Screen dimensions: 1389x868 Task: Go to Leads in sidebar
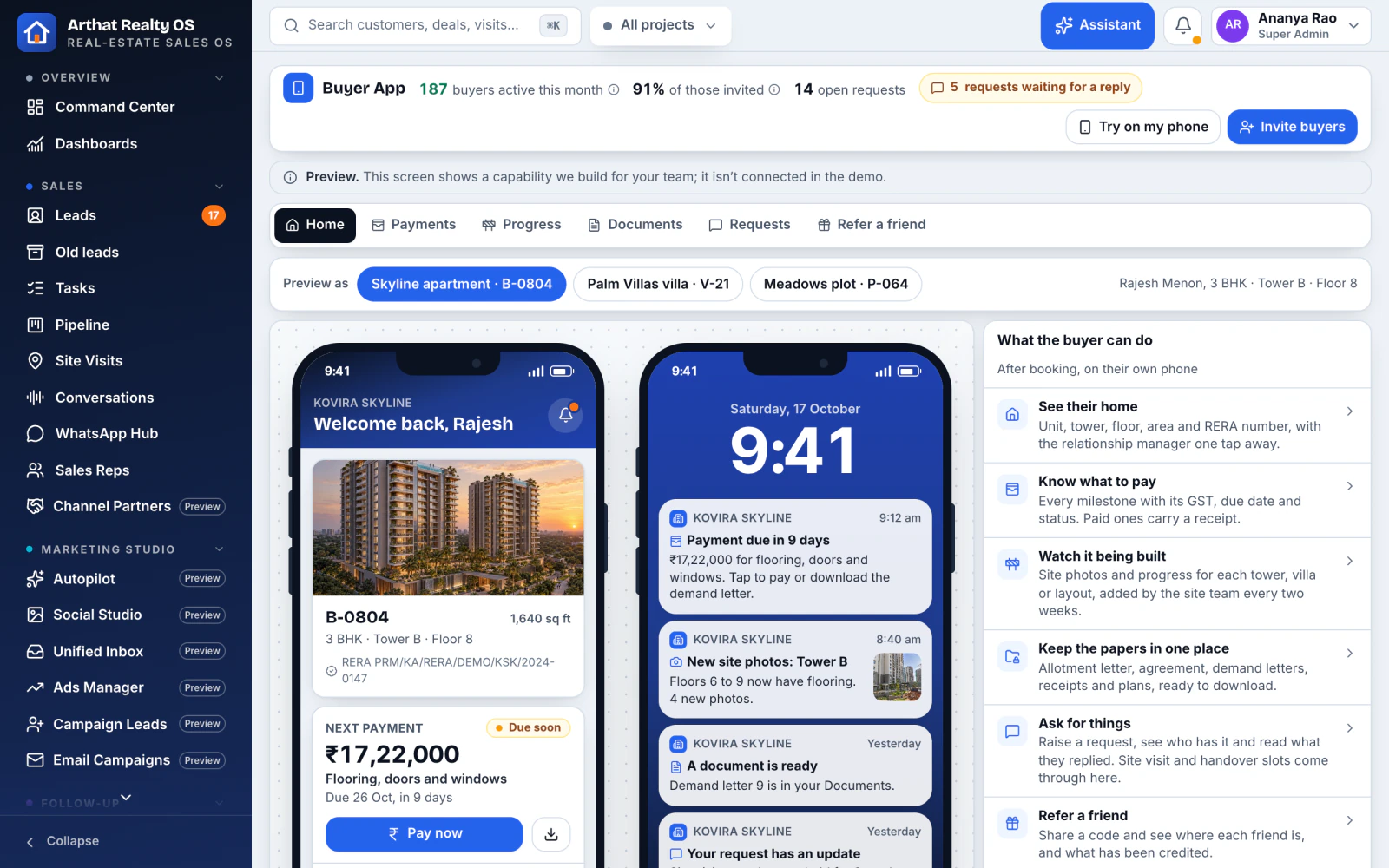(x=126, y=215)
